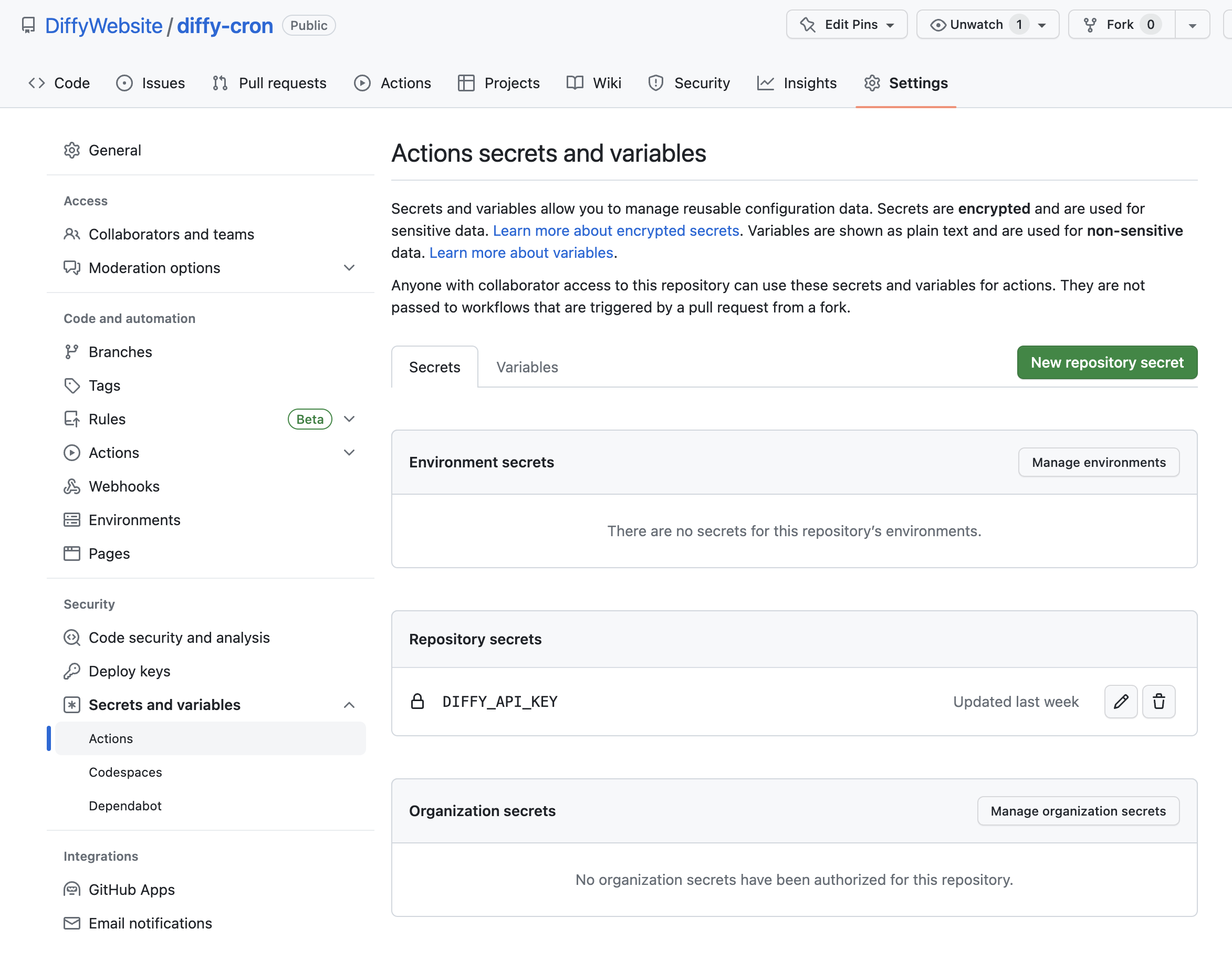Click the Pages browser icon

[71, 554]
